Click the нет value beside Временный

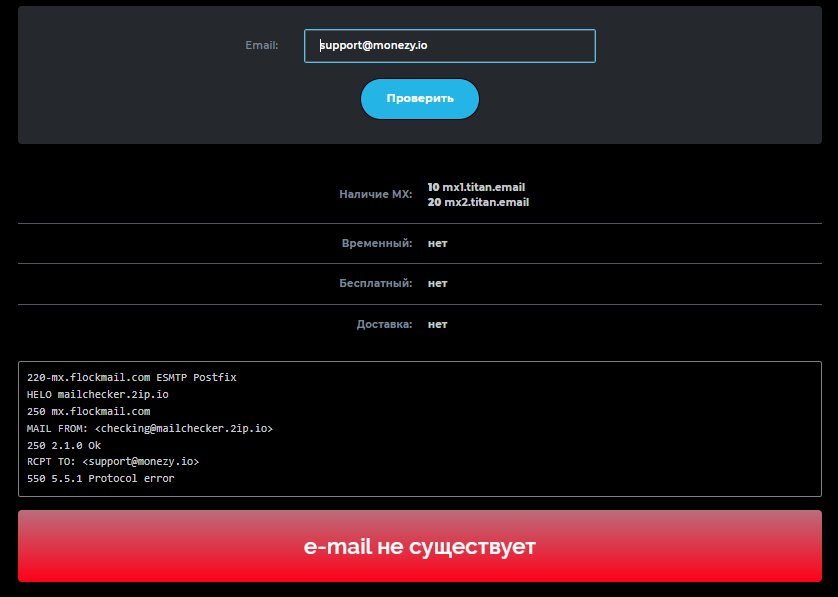click(x=437, y=243)
